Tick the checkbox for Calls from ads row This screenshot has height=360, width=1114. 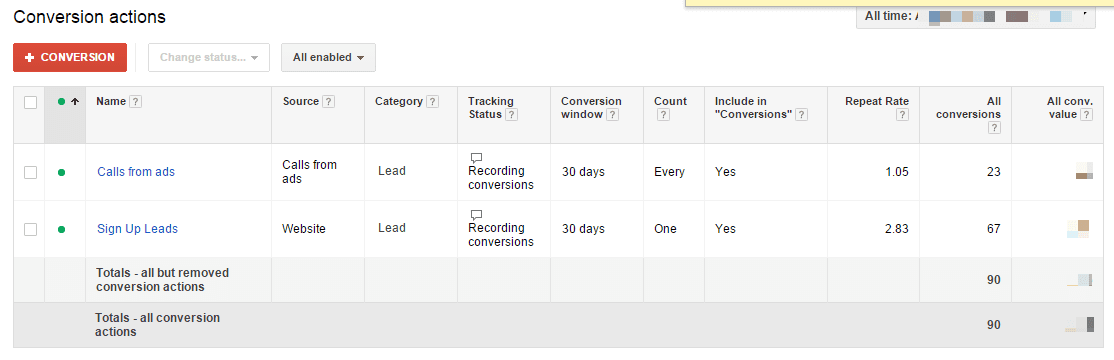click(x=31, y=172)
